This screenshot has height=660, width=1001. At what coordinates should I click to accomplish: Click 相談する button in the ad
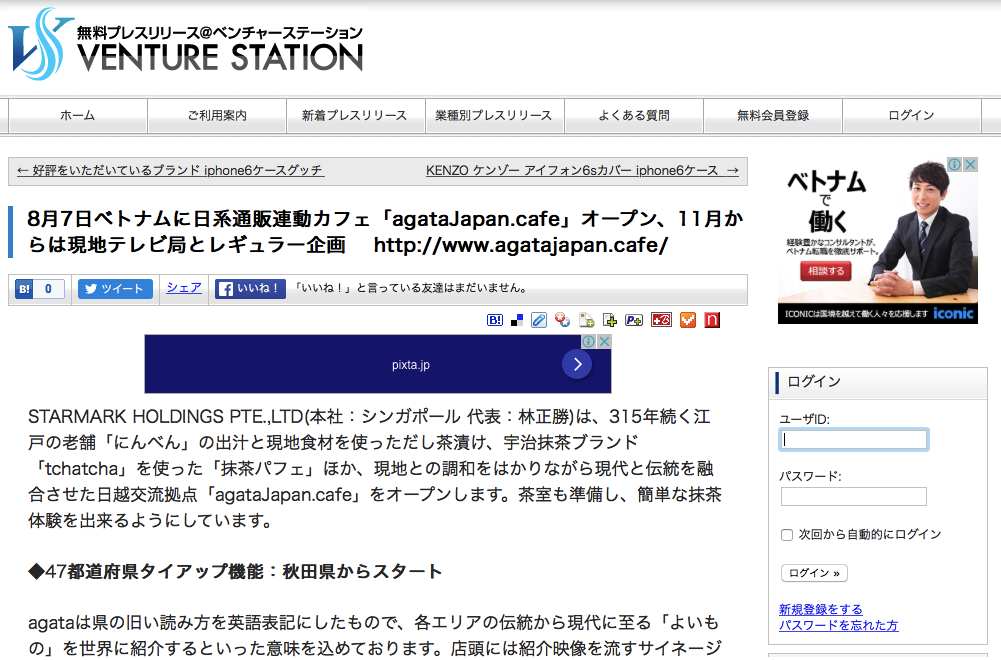(825, 271)
